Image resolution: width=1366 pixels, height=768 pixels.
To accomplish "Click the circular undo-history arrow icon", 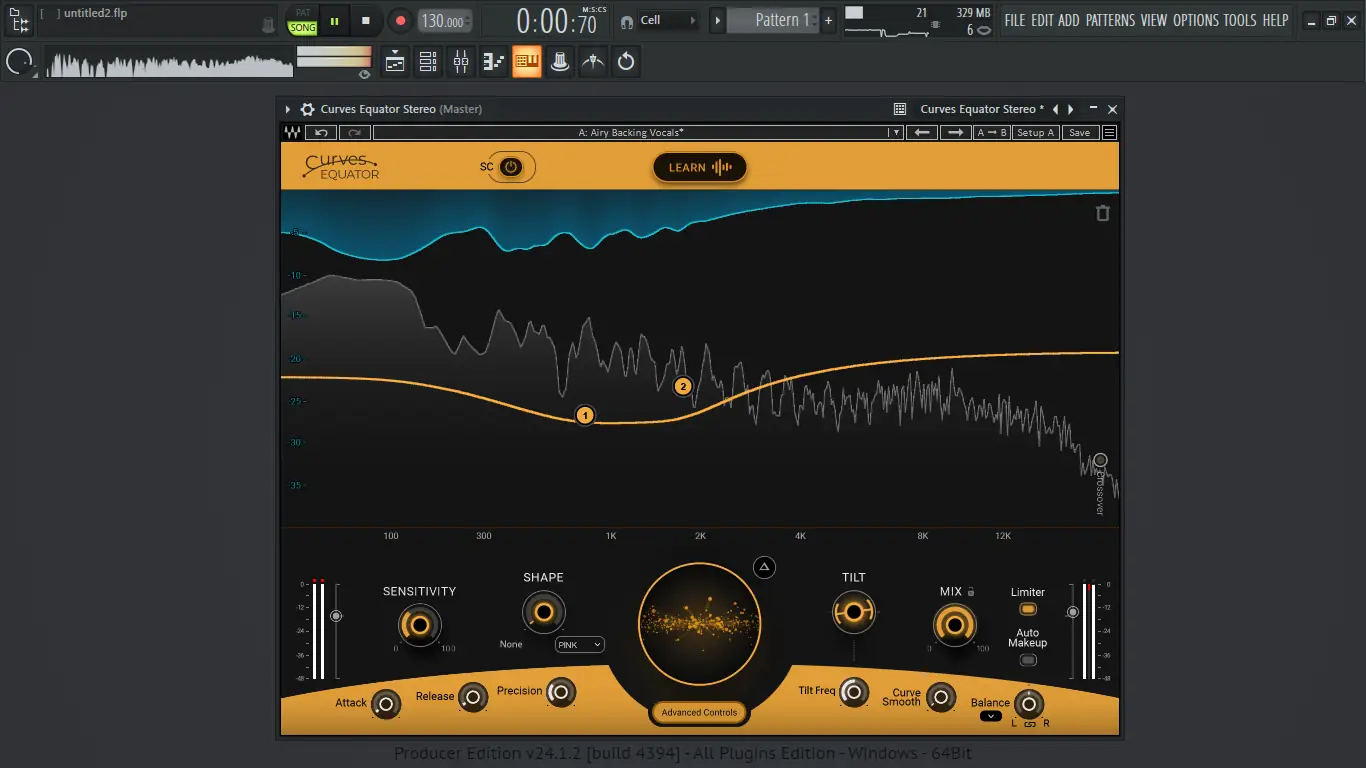I will [626, 62].
